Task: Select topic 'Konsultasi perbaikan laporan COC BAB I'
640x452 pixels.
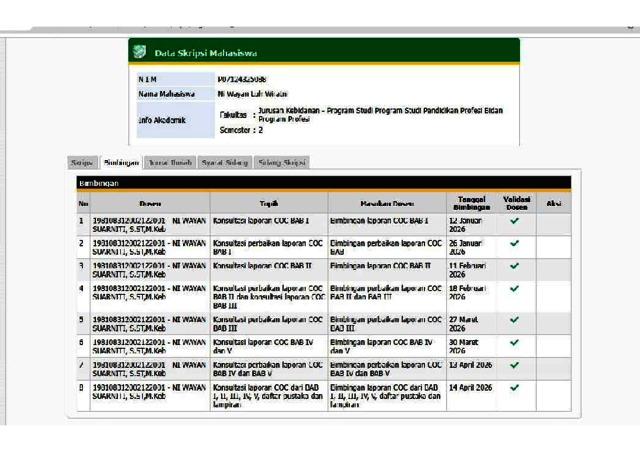Action: [x=268, y=247]
